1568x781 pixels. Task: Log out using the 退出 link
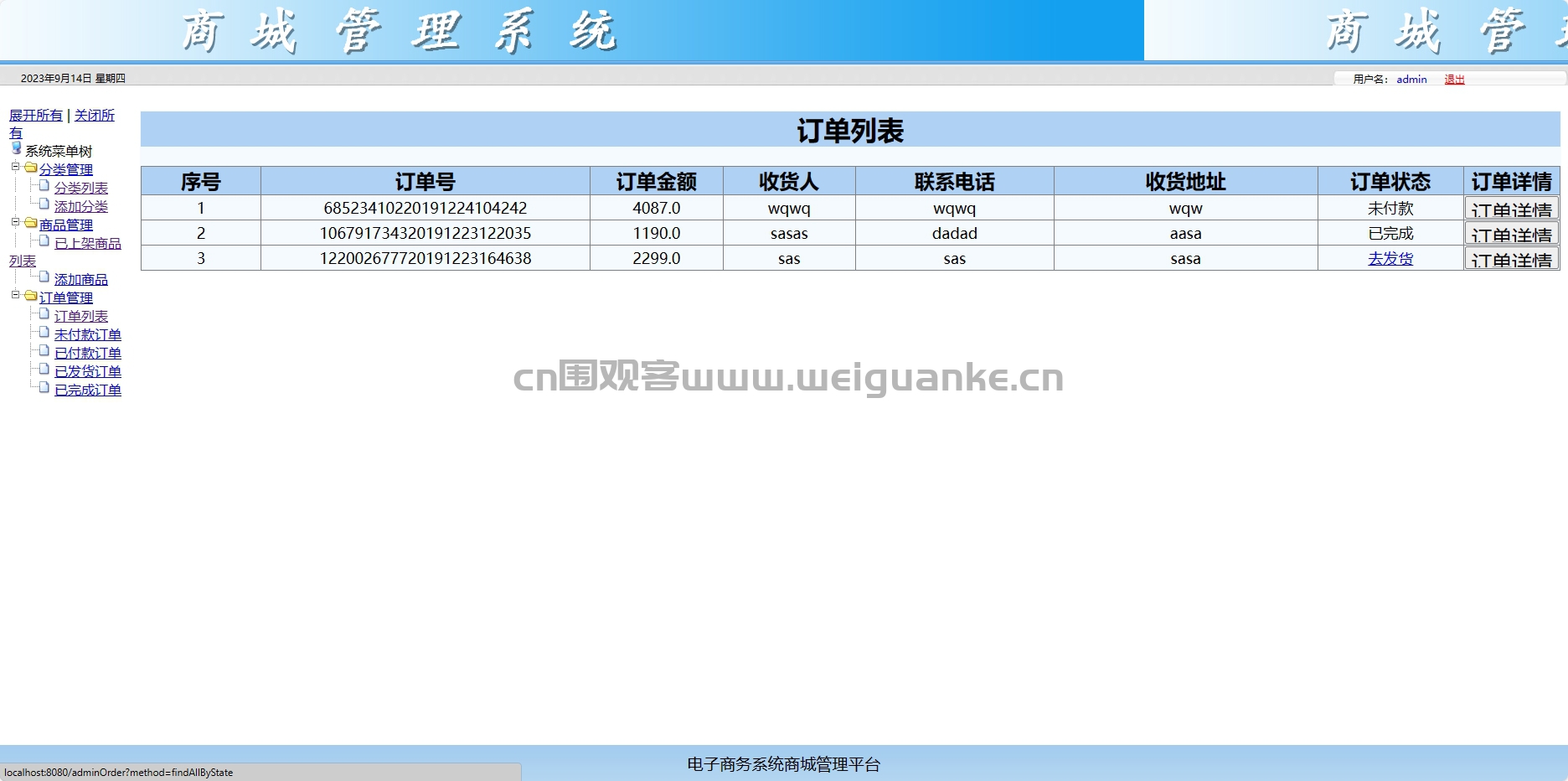(1454, 80)
